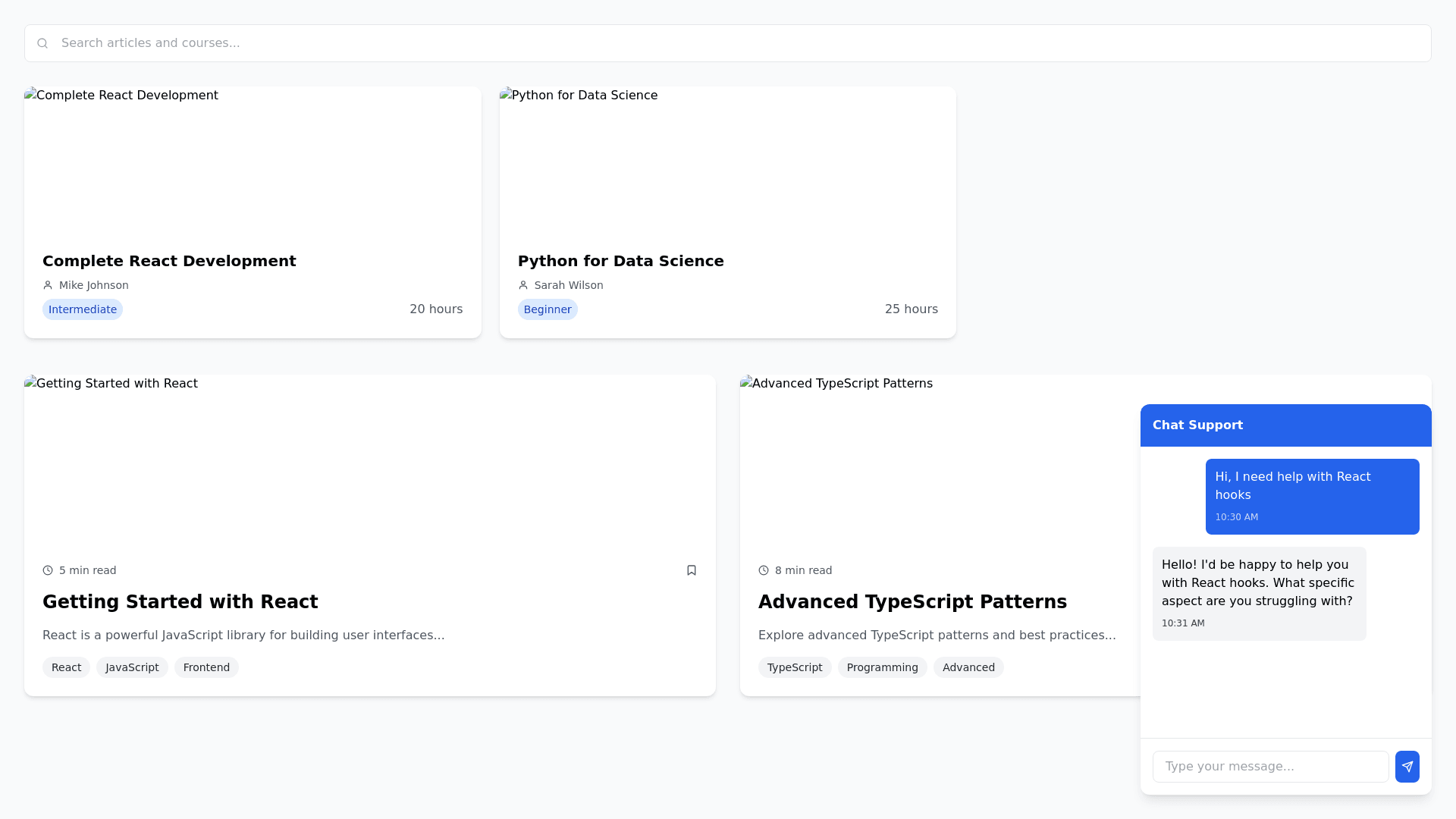This screenshot has height=819, width=1456.
Task: Filter by the TypeScript tag
Action: pyautogui.click(x=794, y=667)
